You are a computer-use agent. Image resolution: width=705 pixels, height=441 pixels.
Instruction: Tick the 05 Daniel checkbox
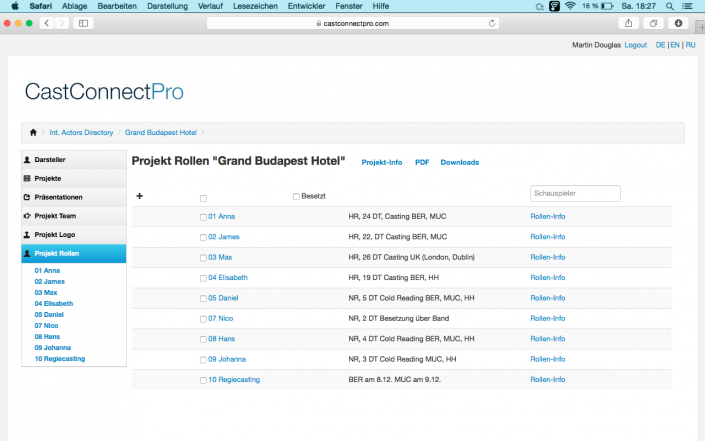click(x=203, y=298)
